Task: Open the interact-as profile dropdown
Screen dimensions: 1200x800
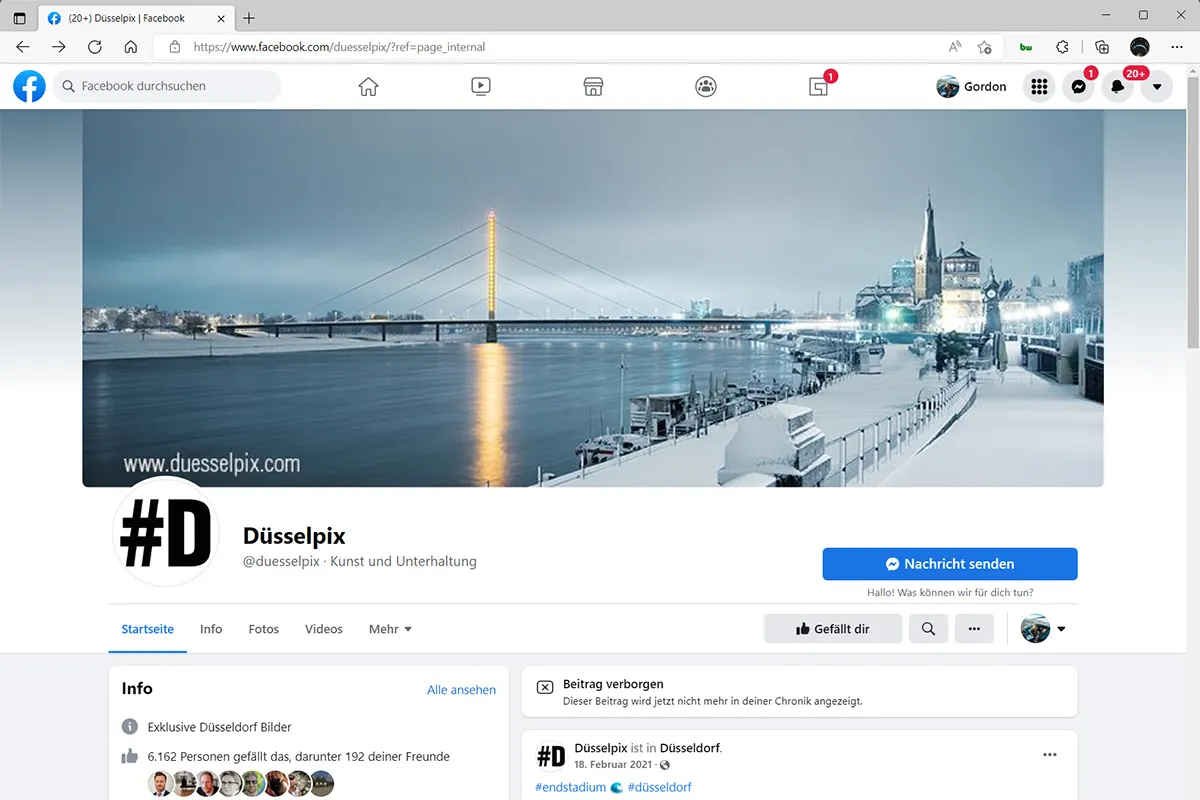Action: click(x=1043, y=629)
